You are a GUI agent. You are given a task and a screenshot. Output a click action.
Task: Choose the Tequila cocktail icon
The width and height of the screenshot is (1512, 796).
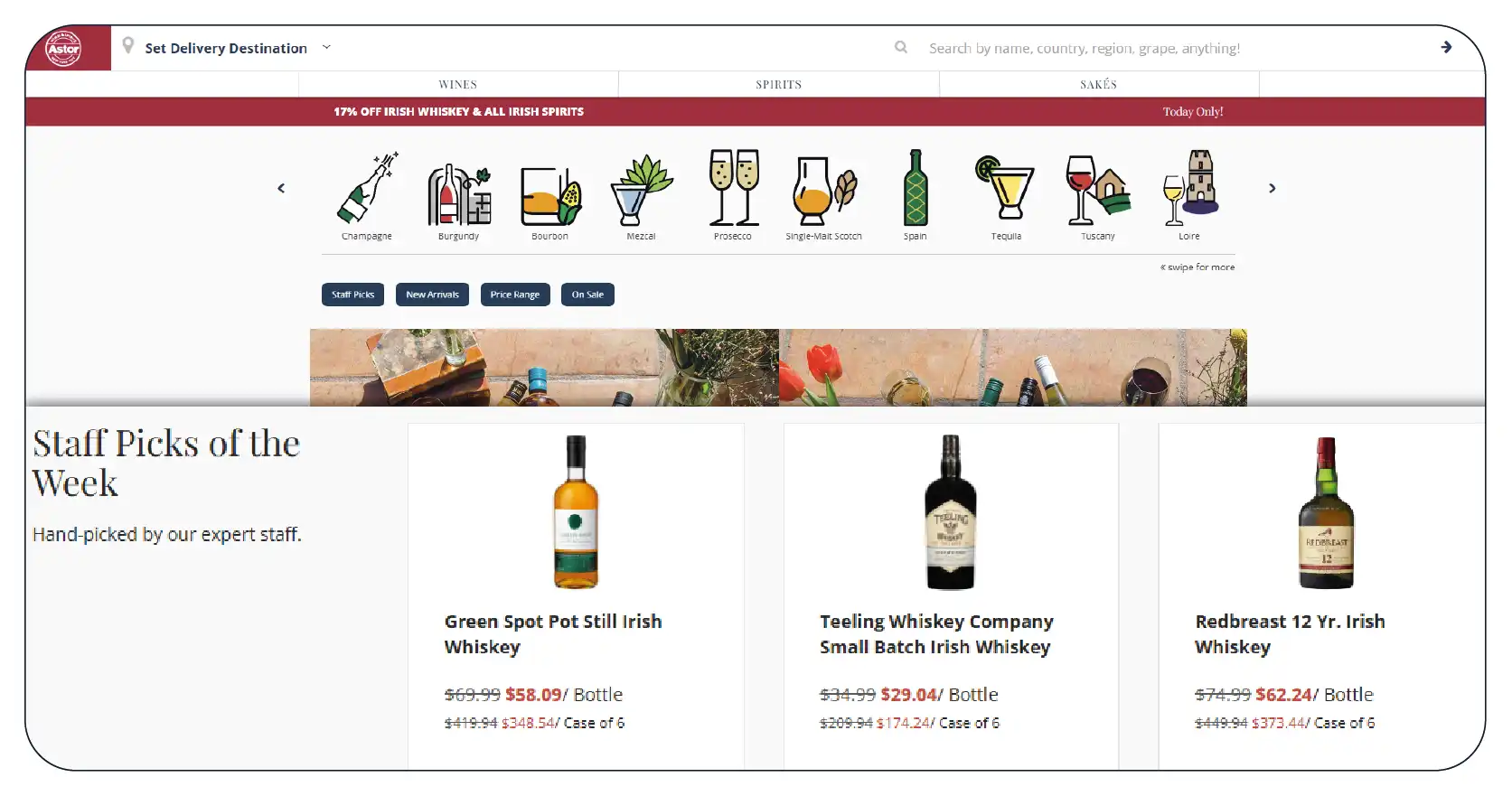pyautogui.click(x=1004, y=188)
